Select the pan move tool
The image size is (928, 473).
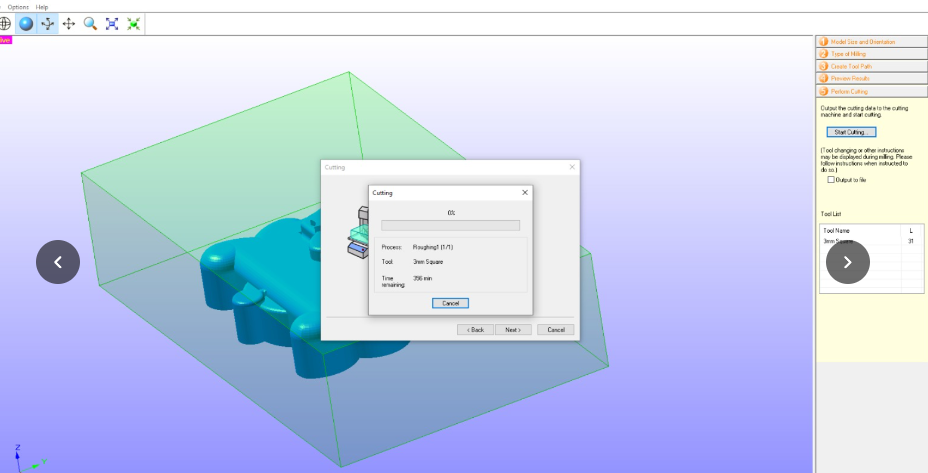coord(69,24)
